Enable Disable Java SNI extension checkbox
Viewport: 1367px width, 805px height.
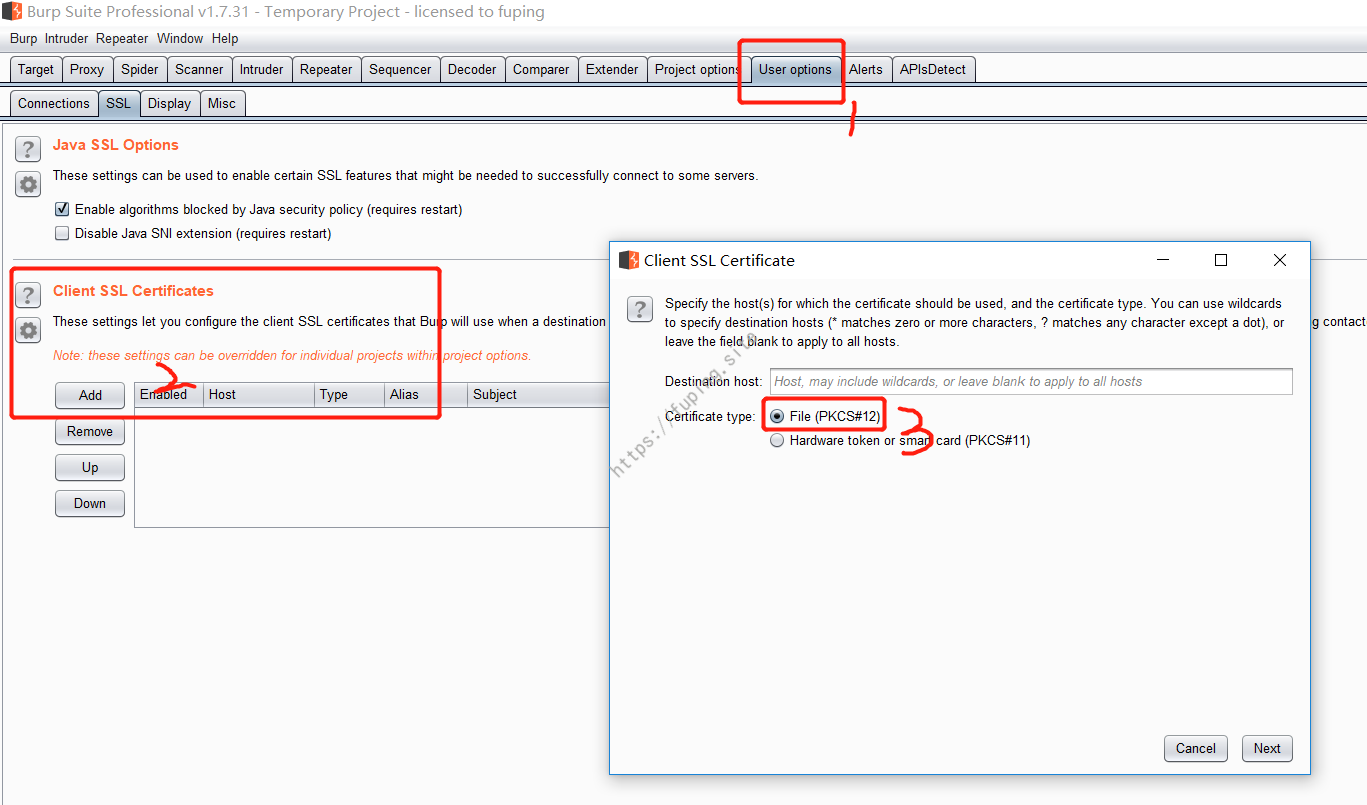(62, 234)
